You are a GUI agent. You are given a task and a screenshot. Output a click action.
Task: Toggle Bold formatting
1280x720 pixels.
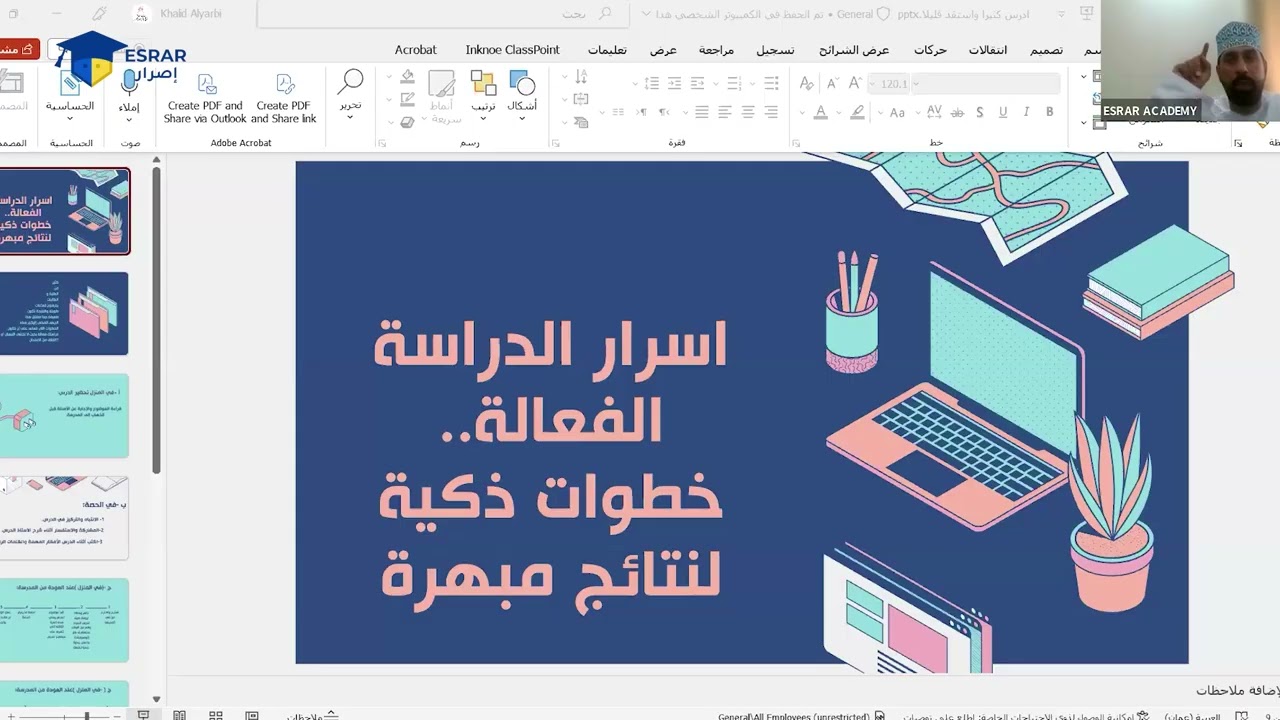(x=1049, y=112)
